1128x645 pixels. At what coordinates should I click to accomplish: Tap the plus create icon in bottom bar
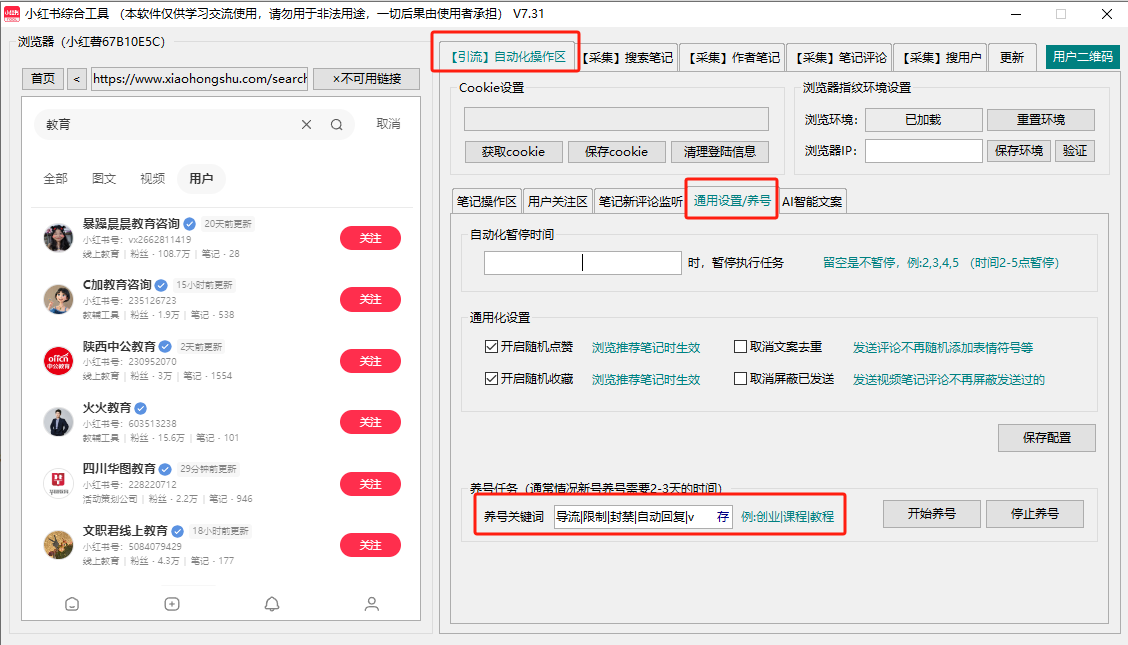click(172, 604)
